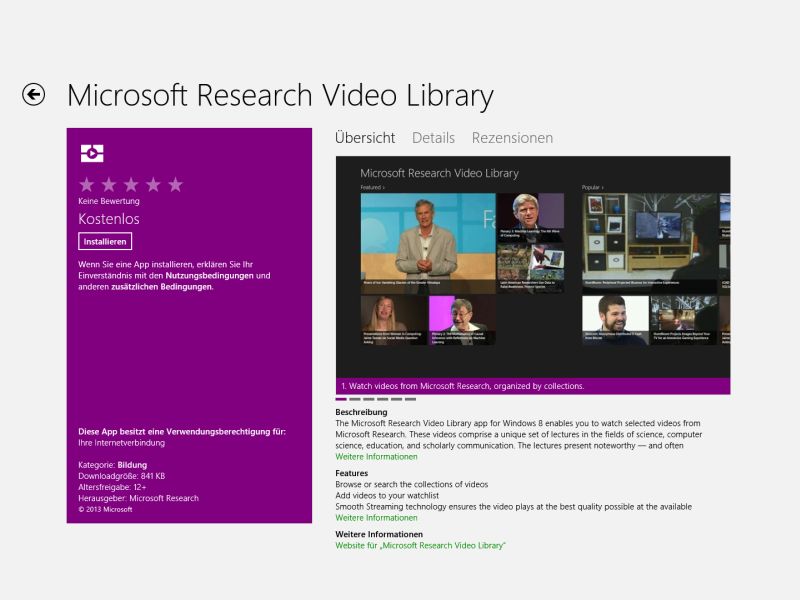Screen dimensions: 800x600
Task: Click the fifth rating star
Action: 176,184
